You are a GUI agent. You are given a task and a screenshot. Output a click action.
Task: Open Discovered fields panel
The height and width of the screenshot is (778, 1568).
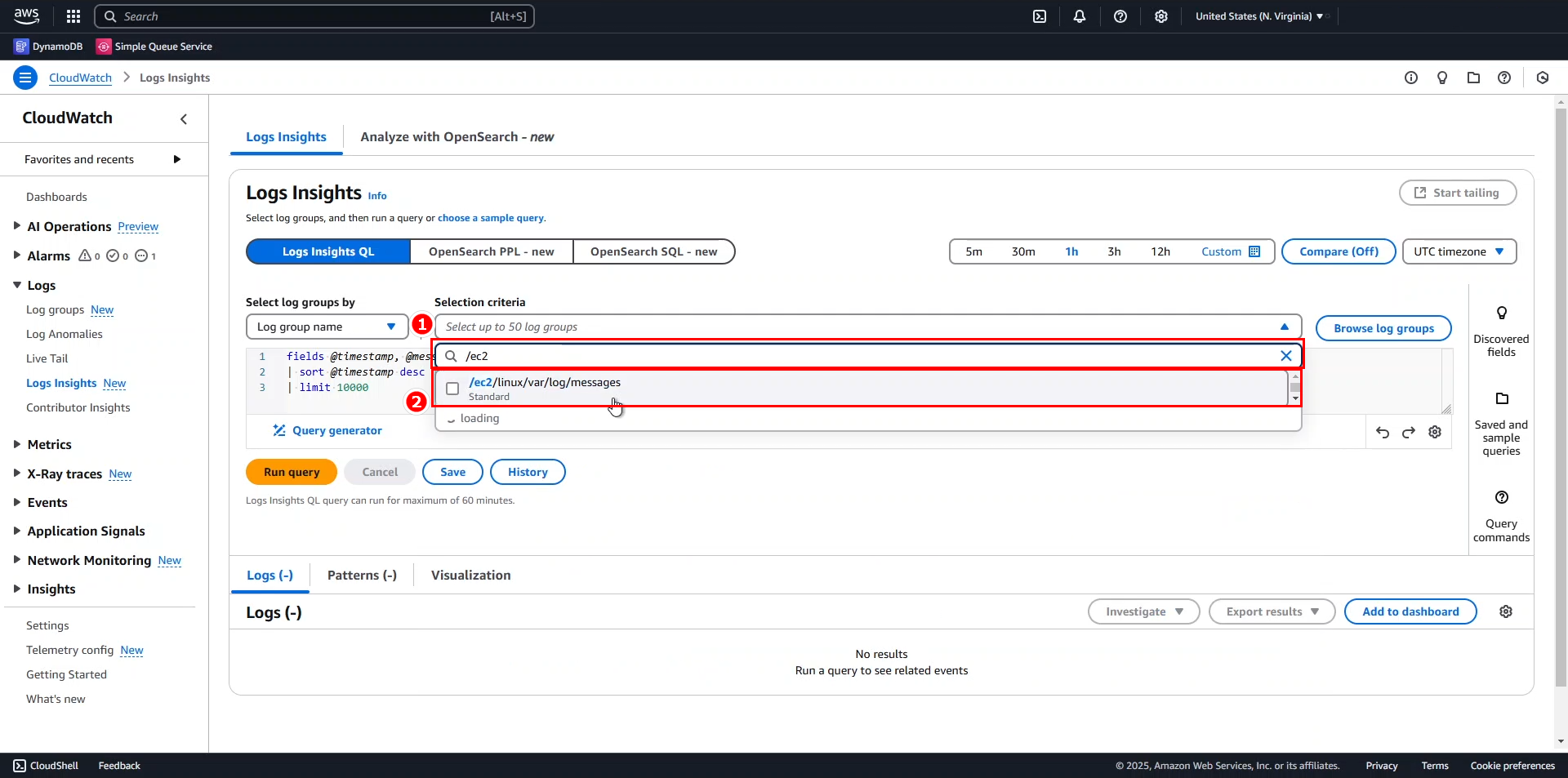1501,331
